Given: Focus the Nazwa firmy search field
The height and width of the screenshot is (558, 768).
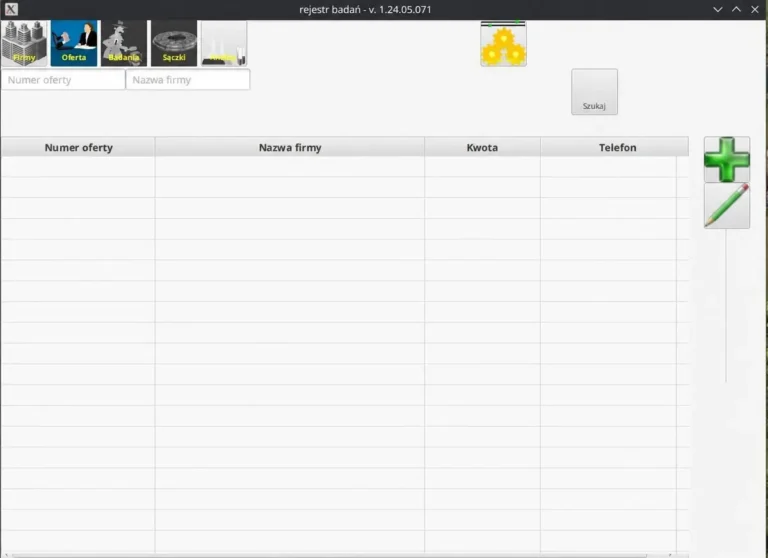Looking at the screenshot, I should pyautogui.click(x=188, y=79).
